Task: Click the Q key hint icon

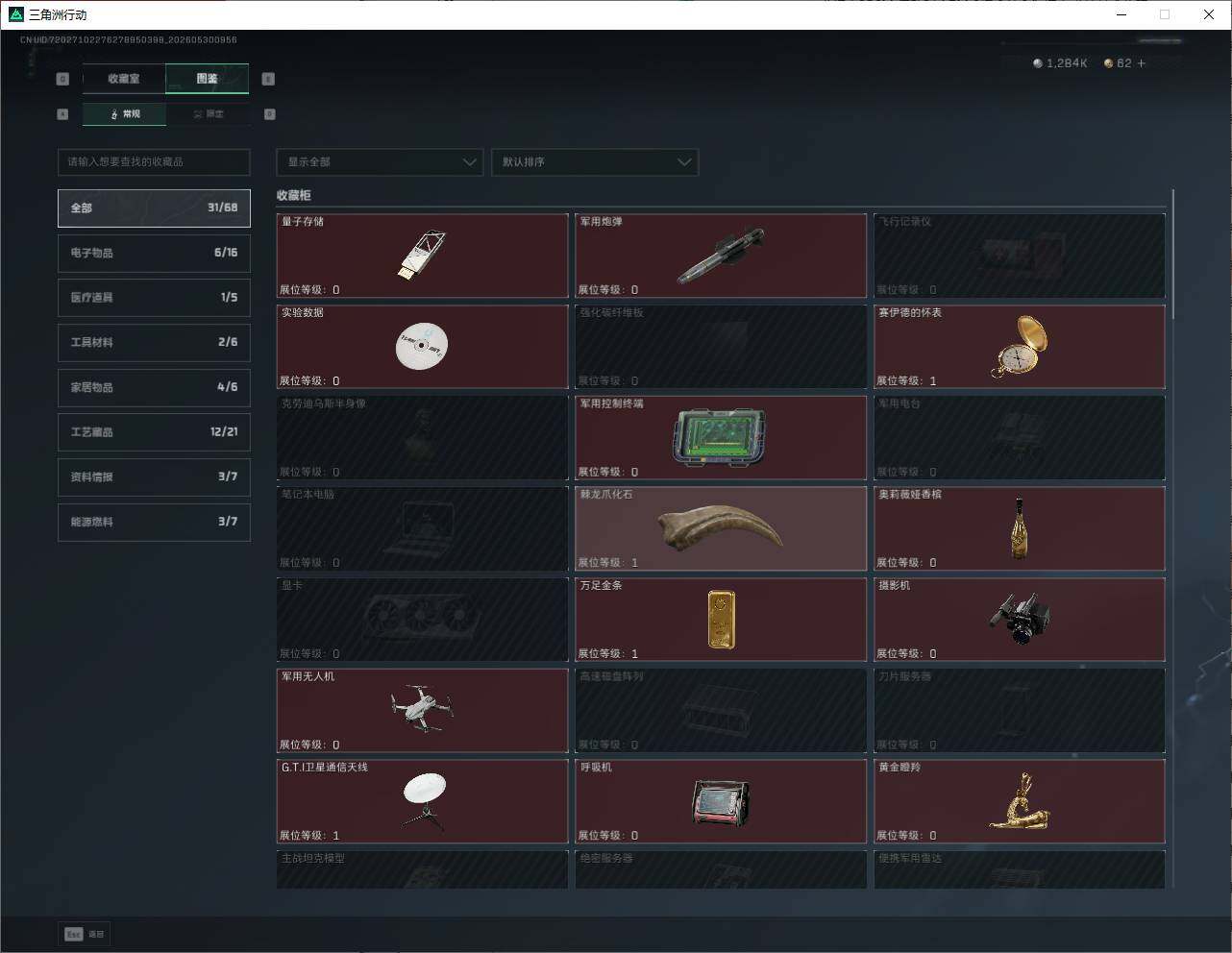Action: 62,79
